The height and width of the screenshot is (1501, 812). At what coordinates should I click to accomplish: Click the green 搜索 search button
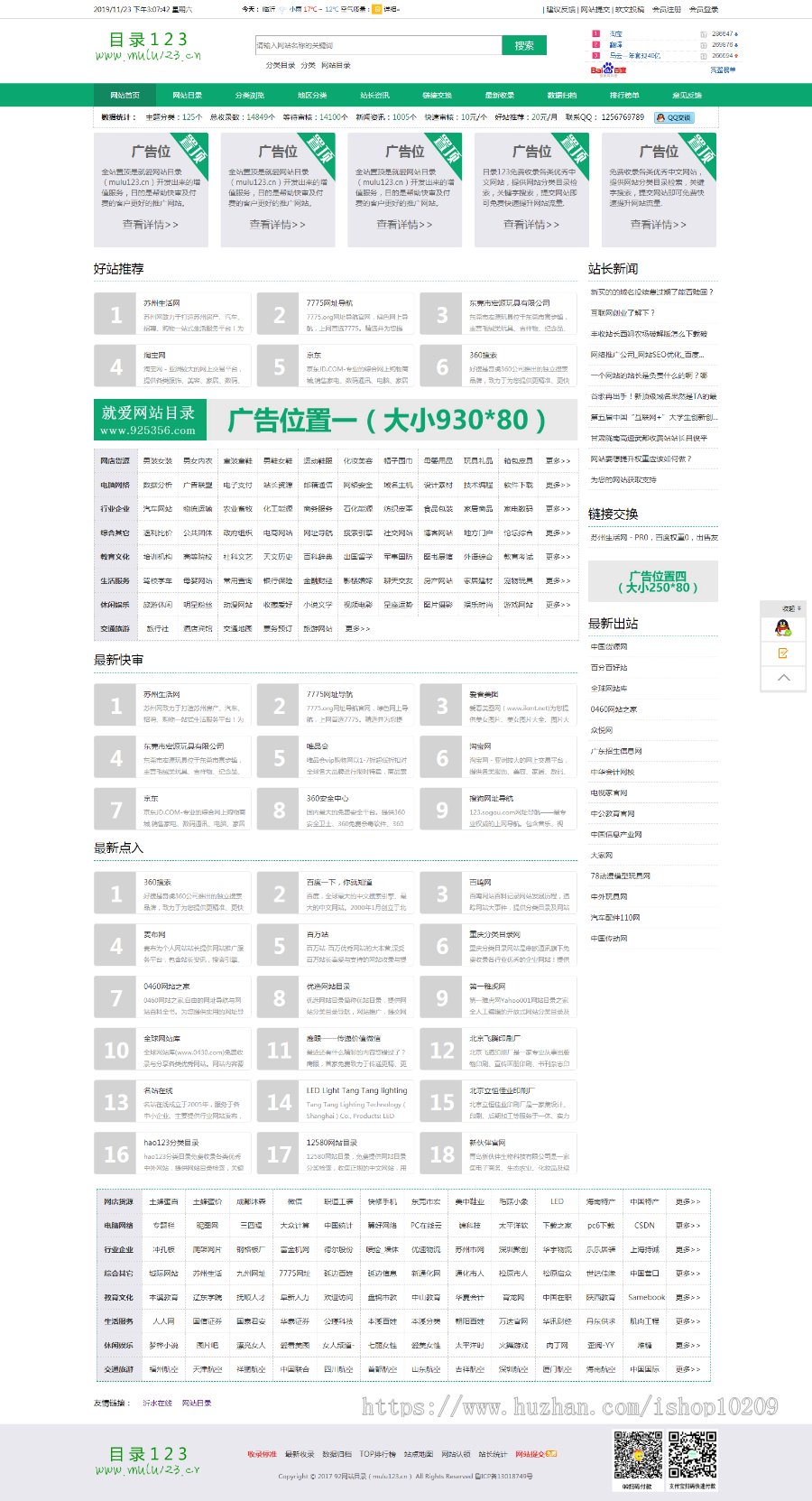[524, 45]
